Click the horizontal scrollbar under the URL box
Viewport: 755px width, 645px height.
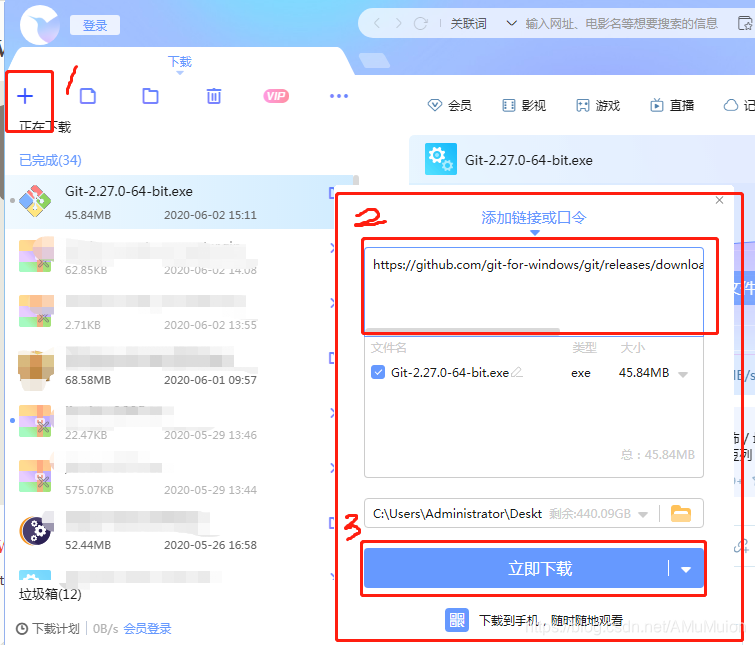(463, 331)
